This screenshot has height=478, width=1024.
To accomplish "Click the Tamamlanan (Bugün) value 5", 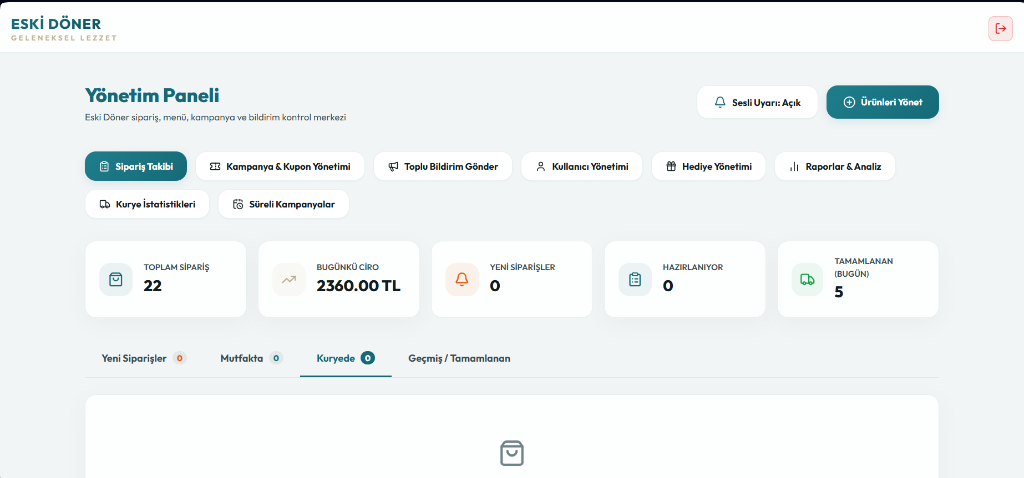I will point(839,292).
